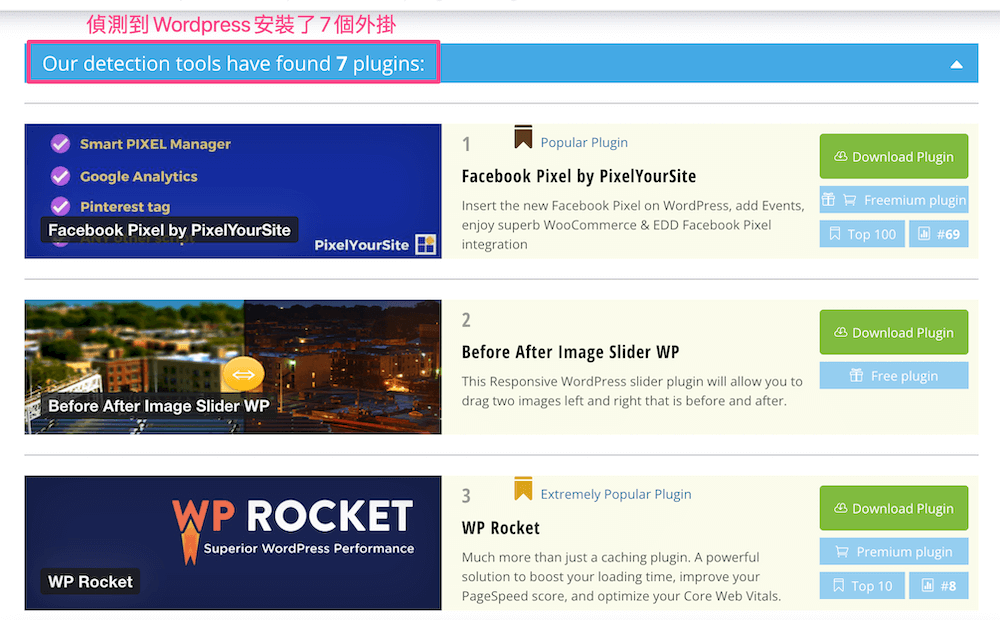This screenshot has height=620, width=1000.
Task: Download the Before After Image Slider WP plugin
Action: coord(893,332)
